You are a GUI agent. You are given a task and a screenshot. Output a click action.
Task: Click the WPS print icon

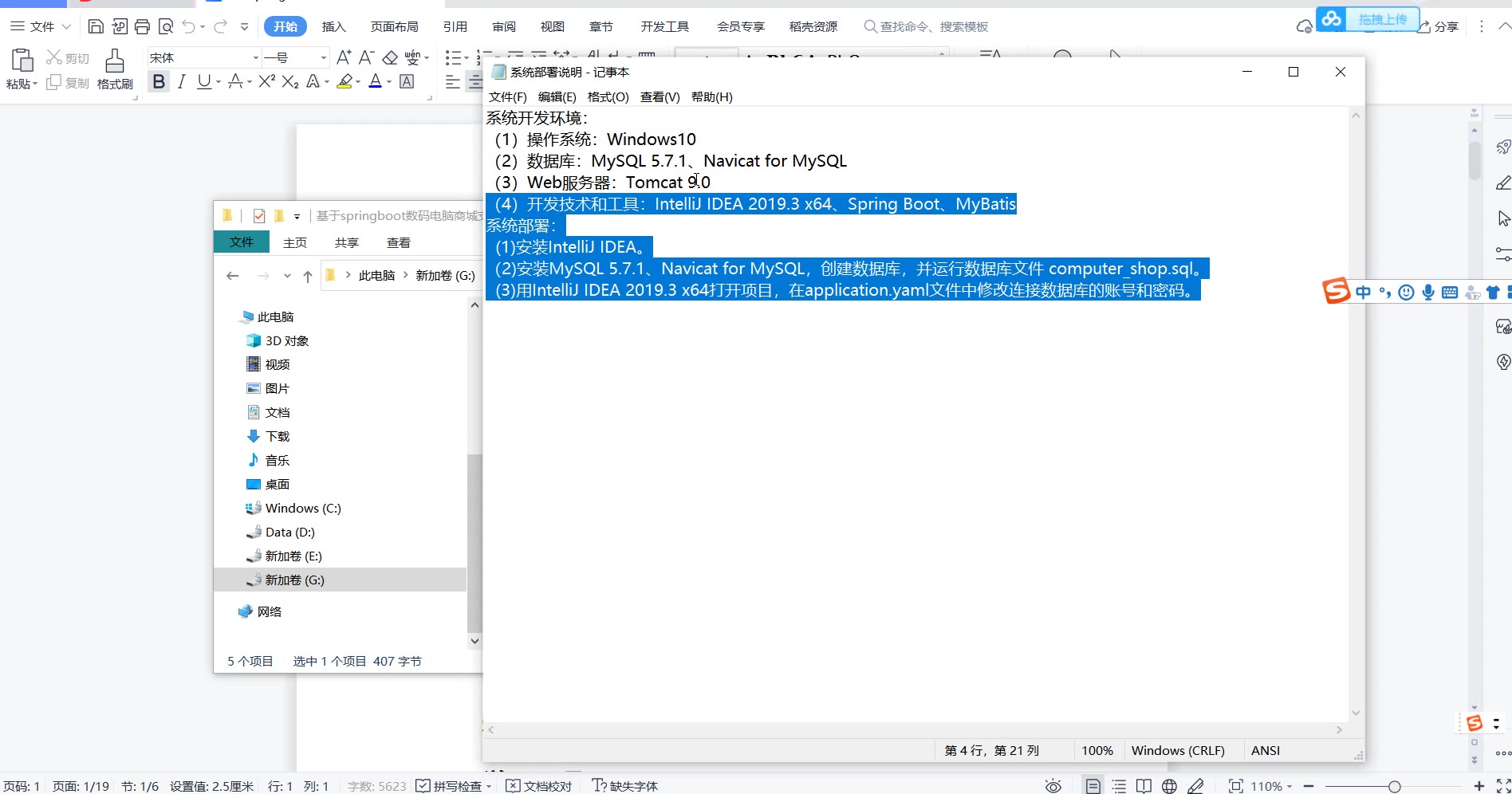pyautogui.click(x=142, y=26)
